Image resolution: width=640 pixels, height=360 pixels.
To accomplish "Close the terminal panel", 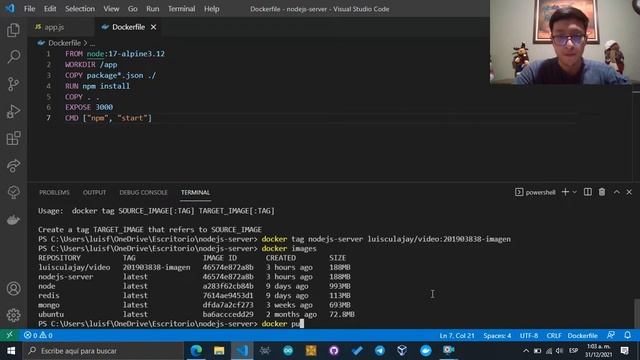I will click(629, 192).
